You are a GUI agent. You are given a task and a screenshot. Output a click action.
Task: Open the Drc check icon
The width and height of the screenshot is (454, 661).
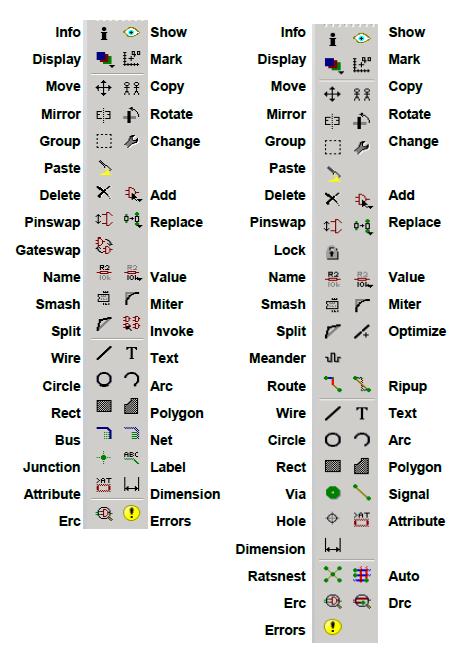coord(362,602)
